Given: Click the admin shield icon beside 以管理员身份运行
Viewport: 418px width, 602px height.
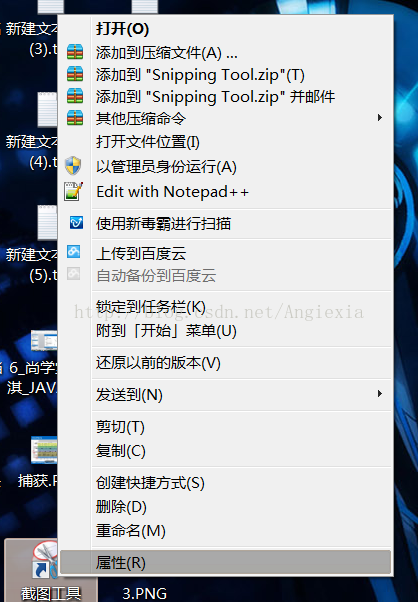Looking at the screenshot, I should pos(73,166).
